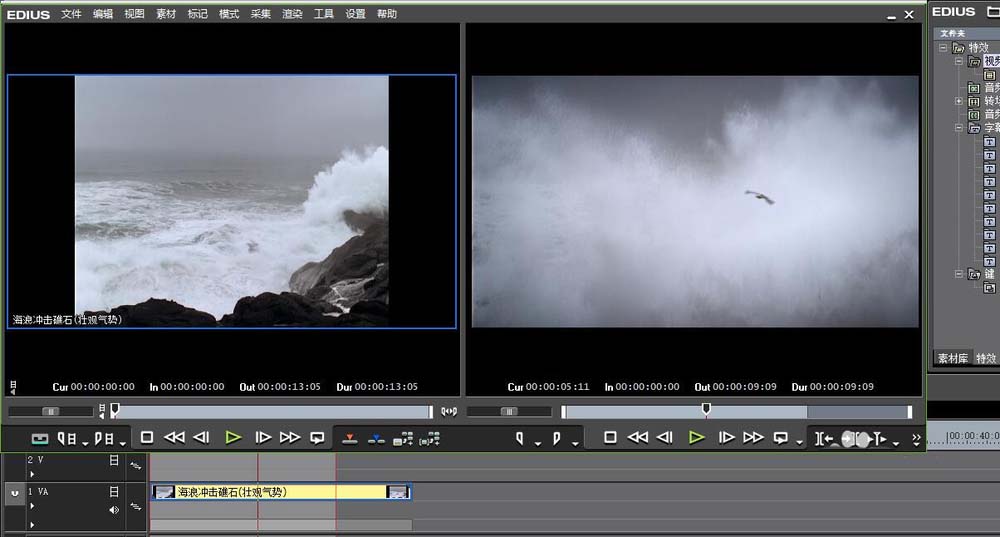Toggle the 2 V track lock icon
This screenshot has width=1000, height=537.
[114, 460]
